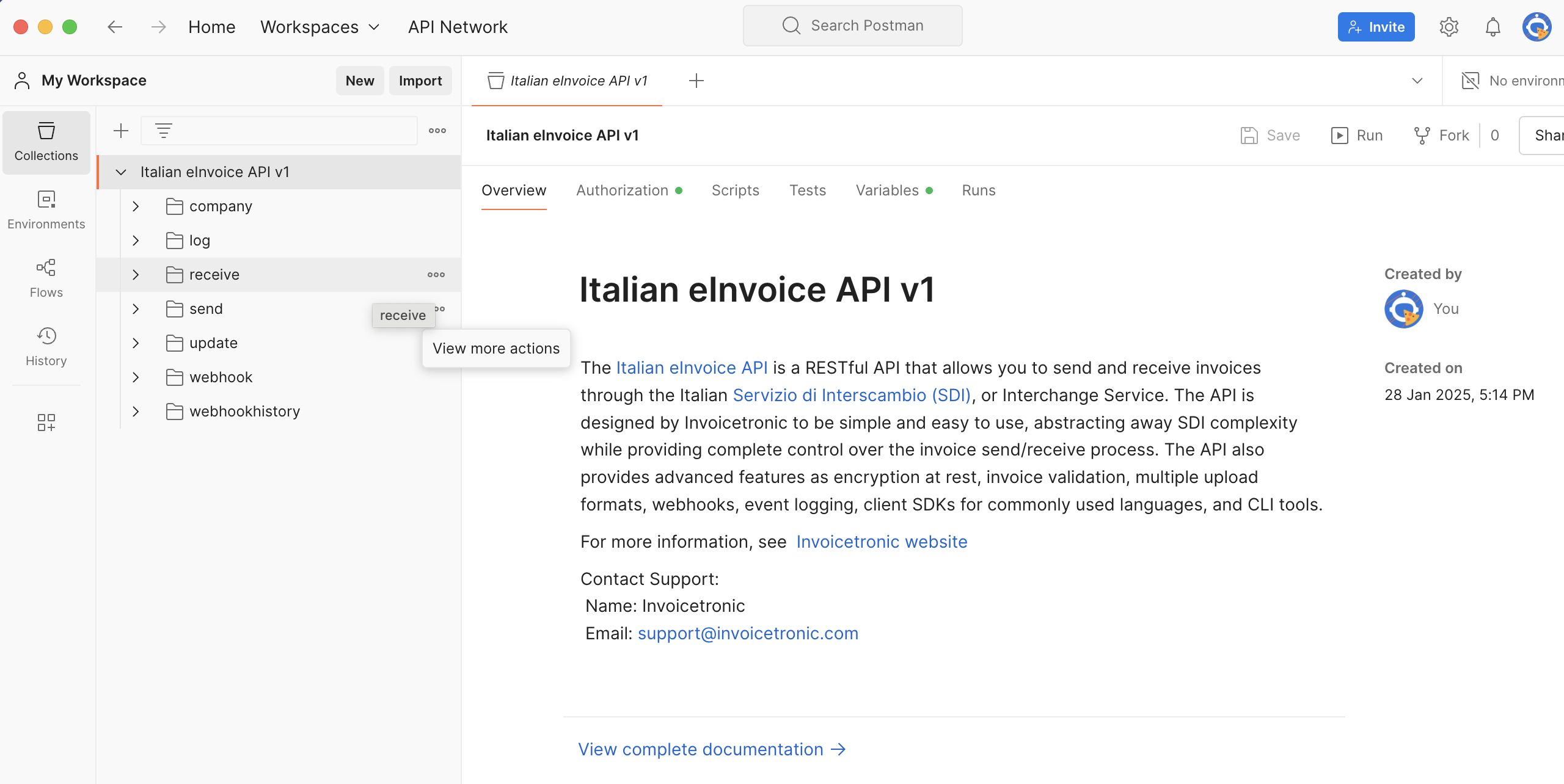Open the Italian eInvoice API link
Image resolution: width=1564 pixels, height=784 pixels.
[x=692, y=368]
